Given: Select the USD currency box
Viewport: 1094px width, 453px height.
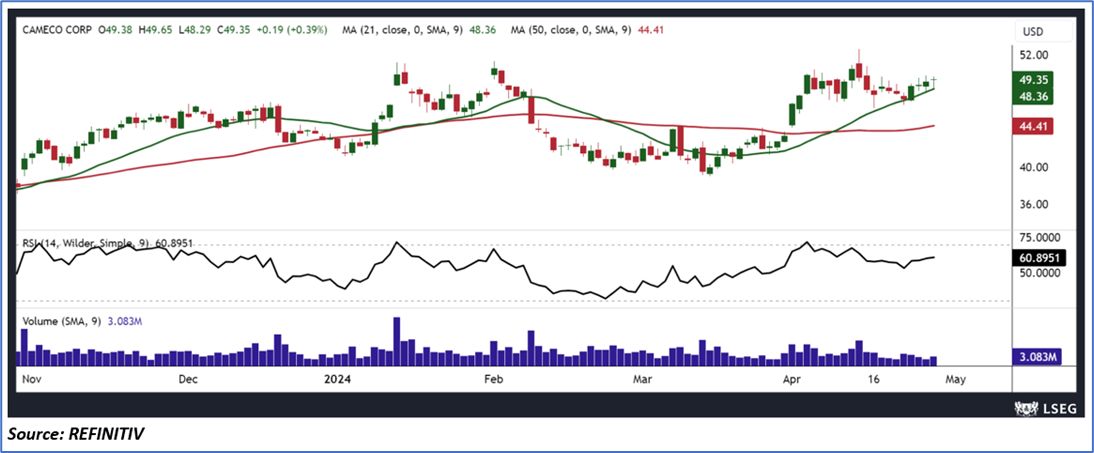Looking at the screenshot, I should pyautogui.click(x=1044, y=31).
